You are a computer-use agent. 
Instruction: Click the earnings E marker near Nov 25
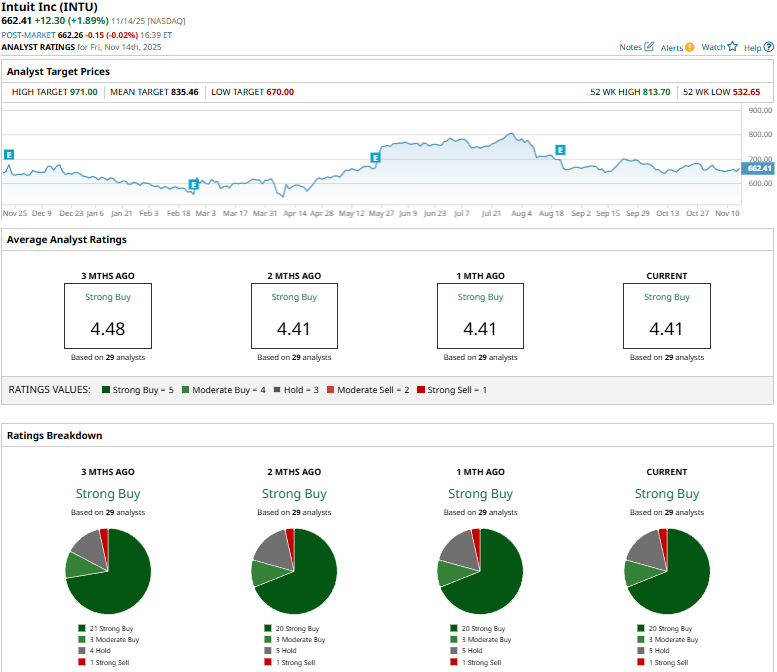[x=8, y=155]
